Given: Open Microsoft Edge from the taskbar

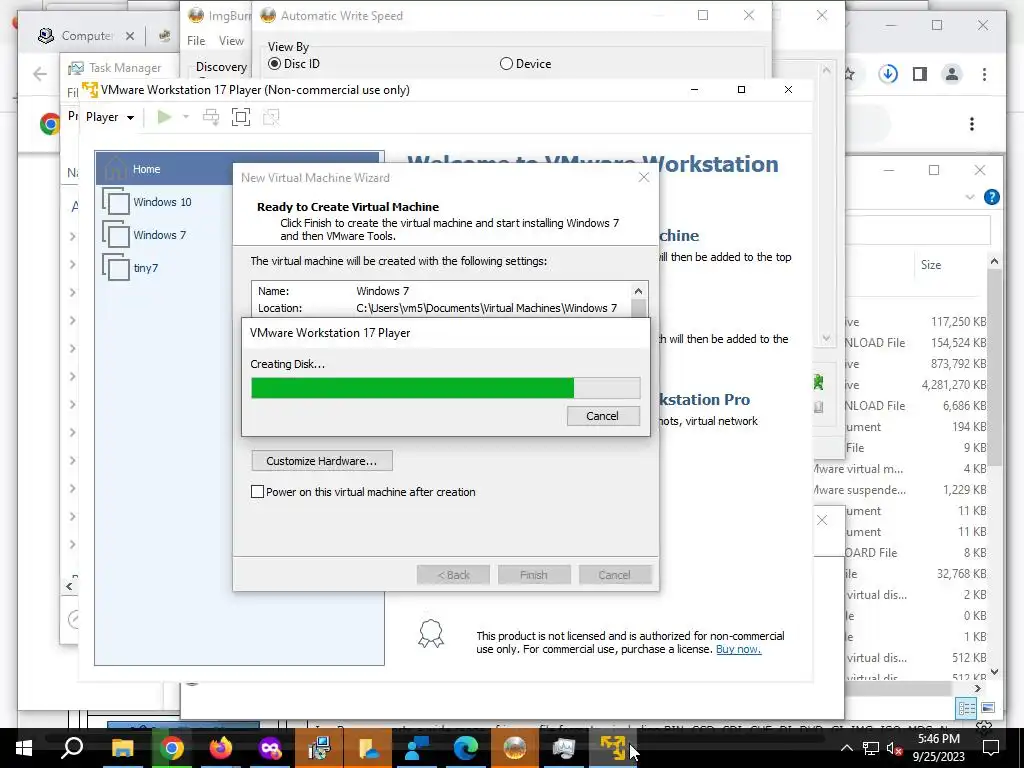Looking at the screenshot, I should pos(466,748).
